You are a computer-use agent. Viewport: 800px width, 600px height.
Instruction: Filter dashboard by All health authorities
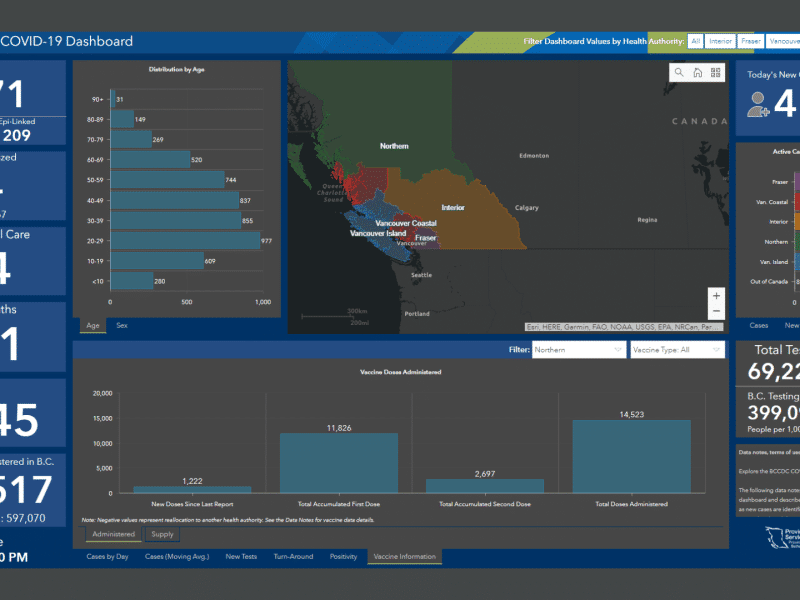[x=695, y=41]
